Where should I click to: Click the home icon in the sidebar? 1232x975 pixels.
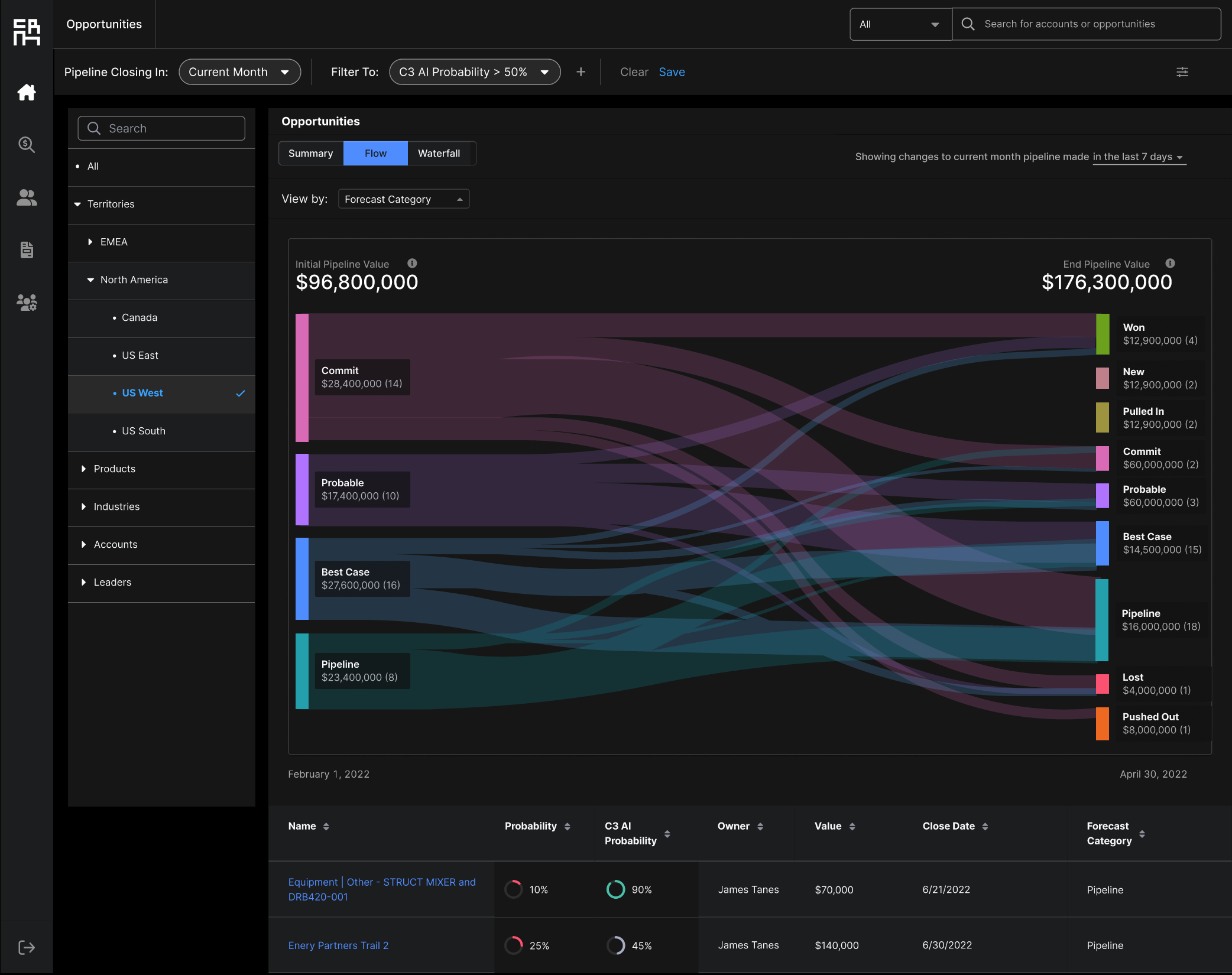(x=27, y=92)
